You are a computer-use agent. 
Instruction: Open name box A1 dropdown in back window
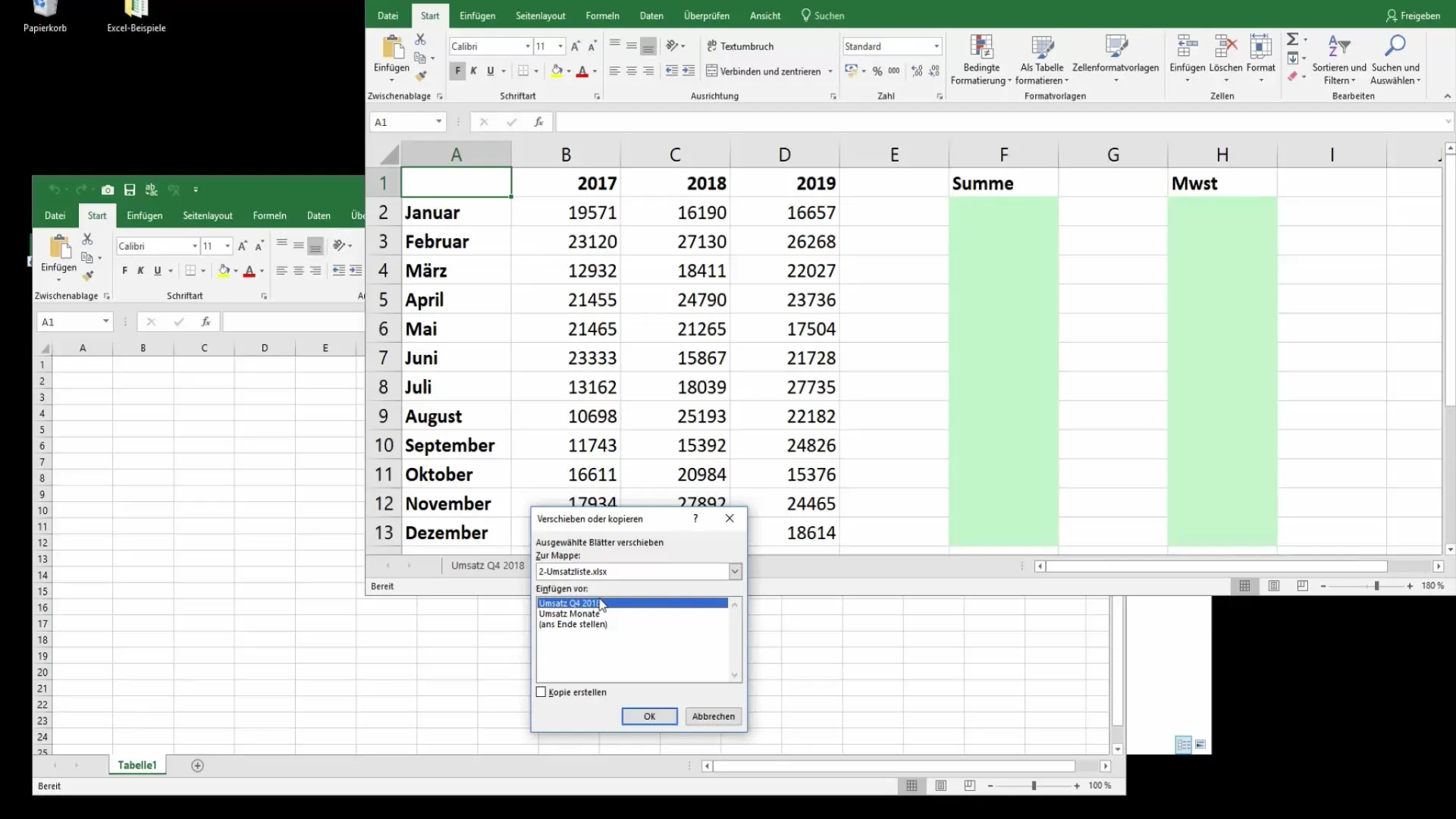point(105,322)
